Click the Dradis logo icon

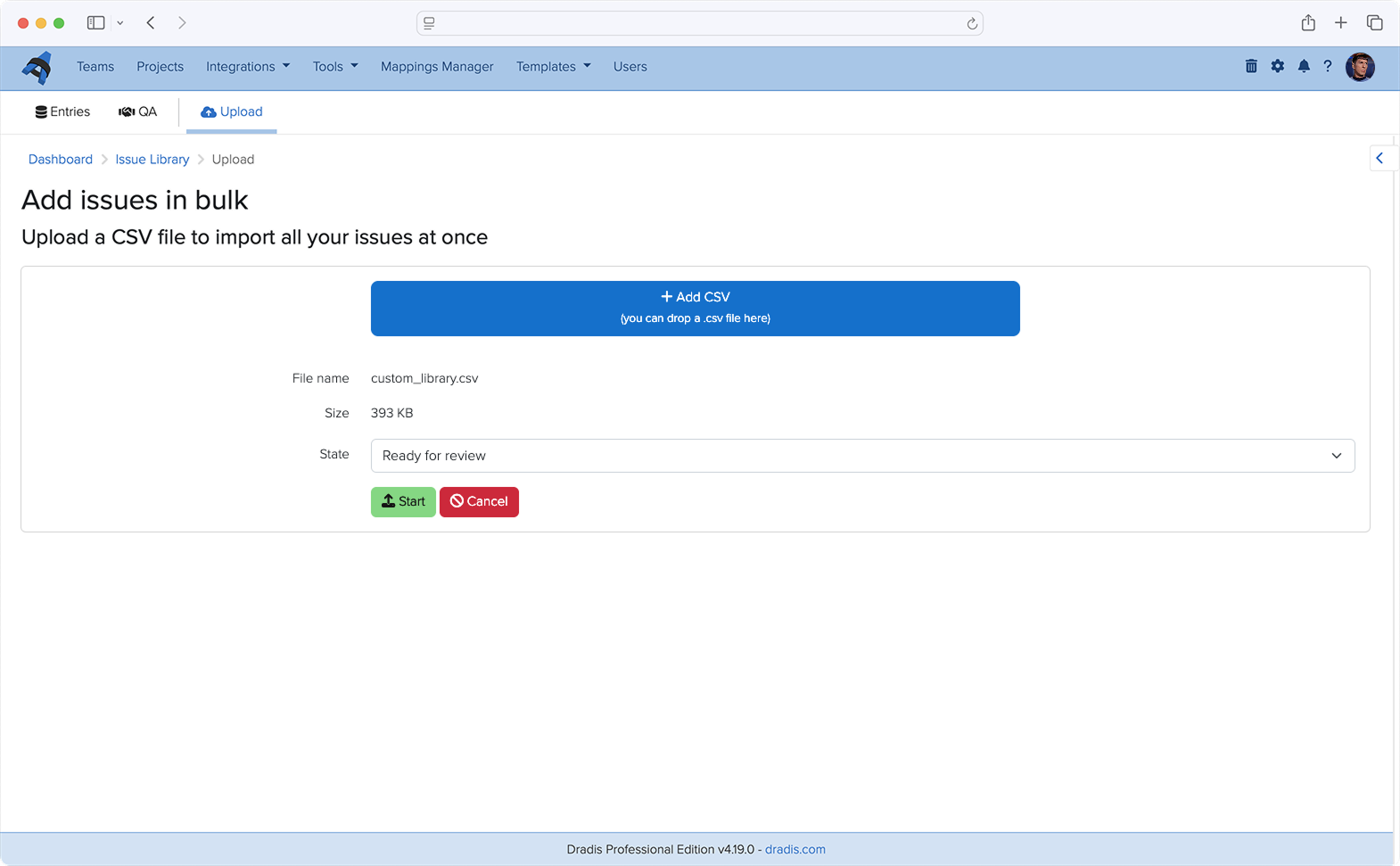[x=37, y=67]
